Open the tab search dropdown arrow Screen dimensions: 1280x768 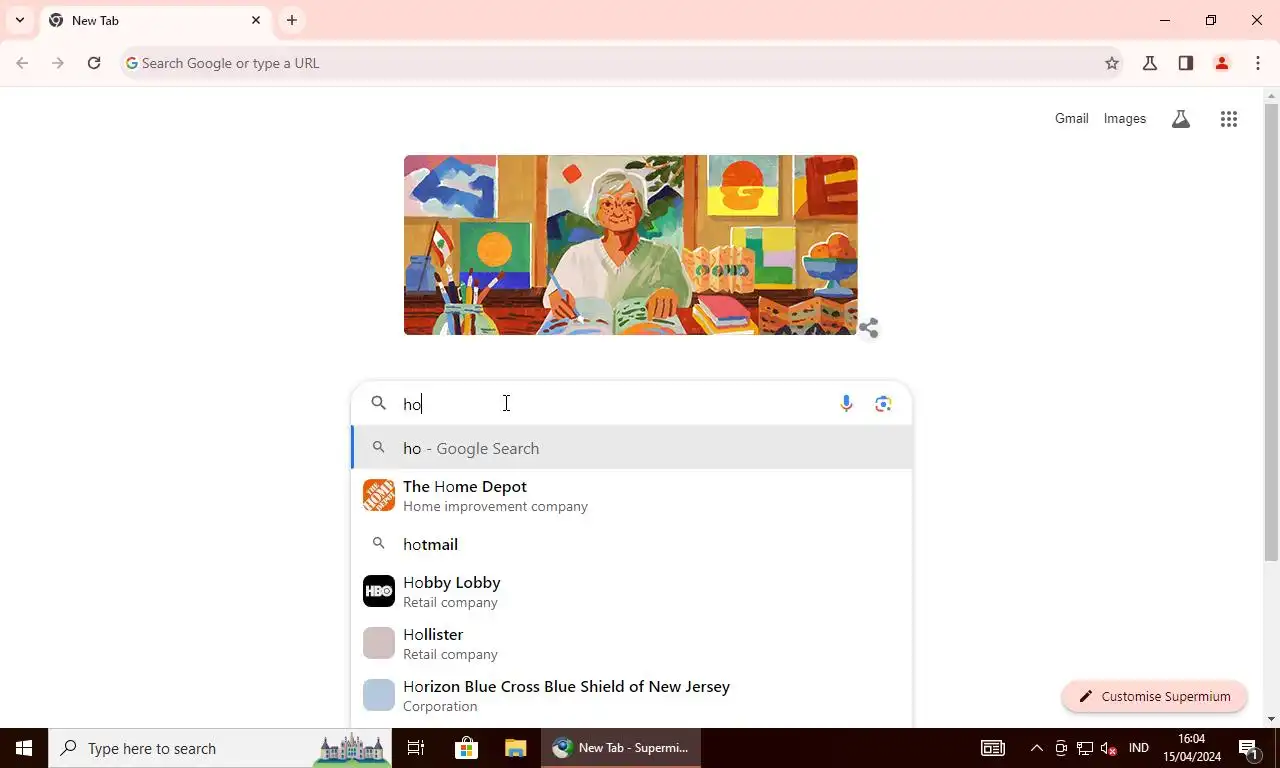(19, 20)
